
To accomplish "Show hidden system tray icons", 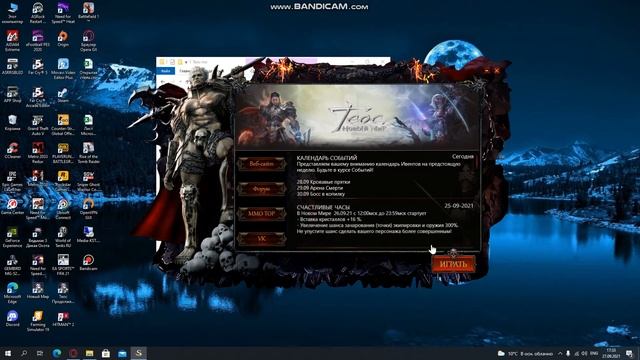I will [x=560, y=353].
